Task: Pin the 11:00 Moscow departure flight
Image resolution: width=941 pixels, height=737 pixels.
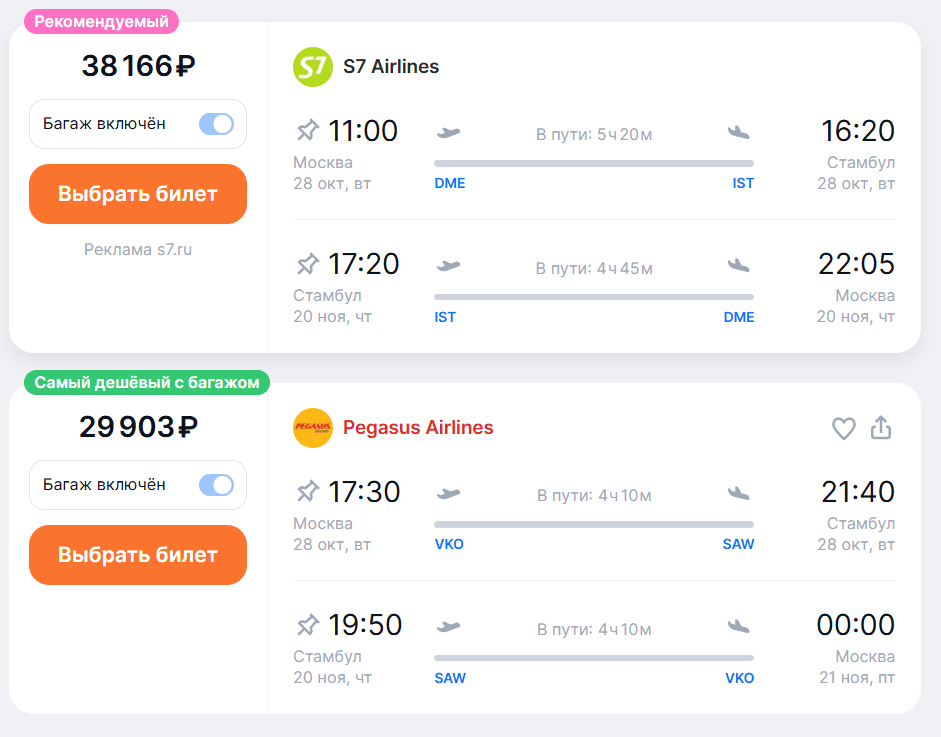Action: click(x=308, y=130)
